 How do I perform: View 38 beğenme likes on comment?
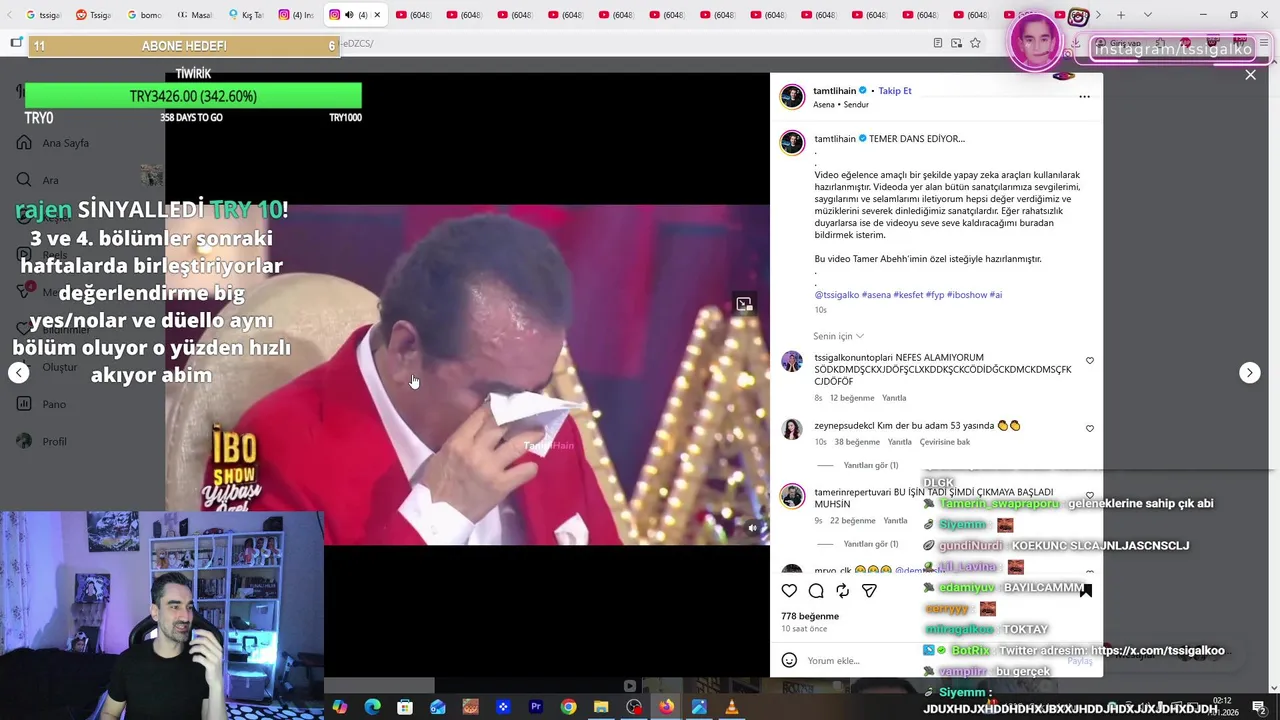857,442
